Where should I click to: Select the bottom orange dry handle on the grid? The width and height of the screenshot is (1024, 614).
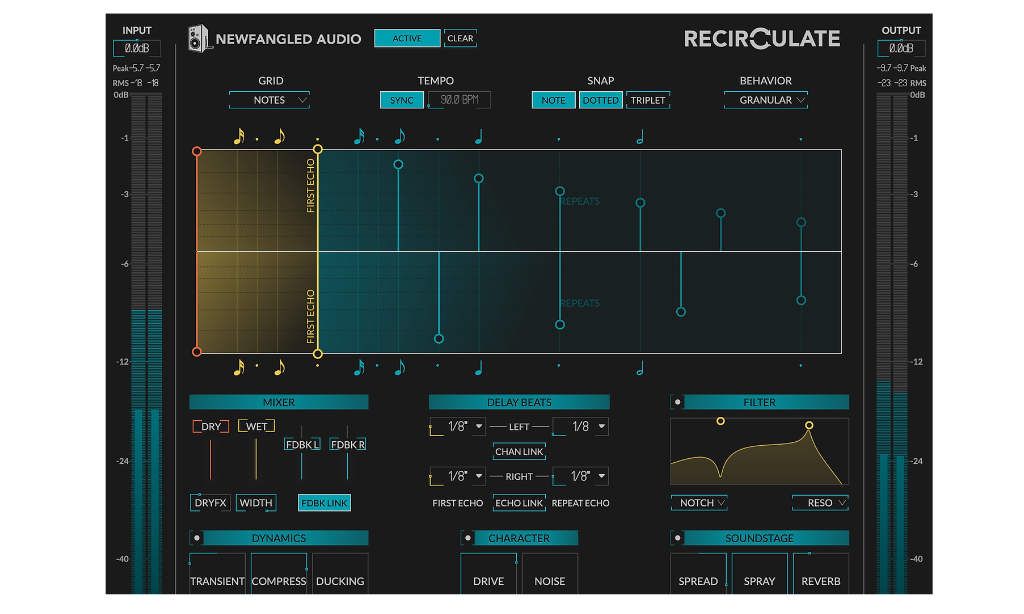pyautogui.click(x=197, y=351)
